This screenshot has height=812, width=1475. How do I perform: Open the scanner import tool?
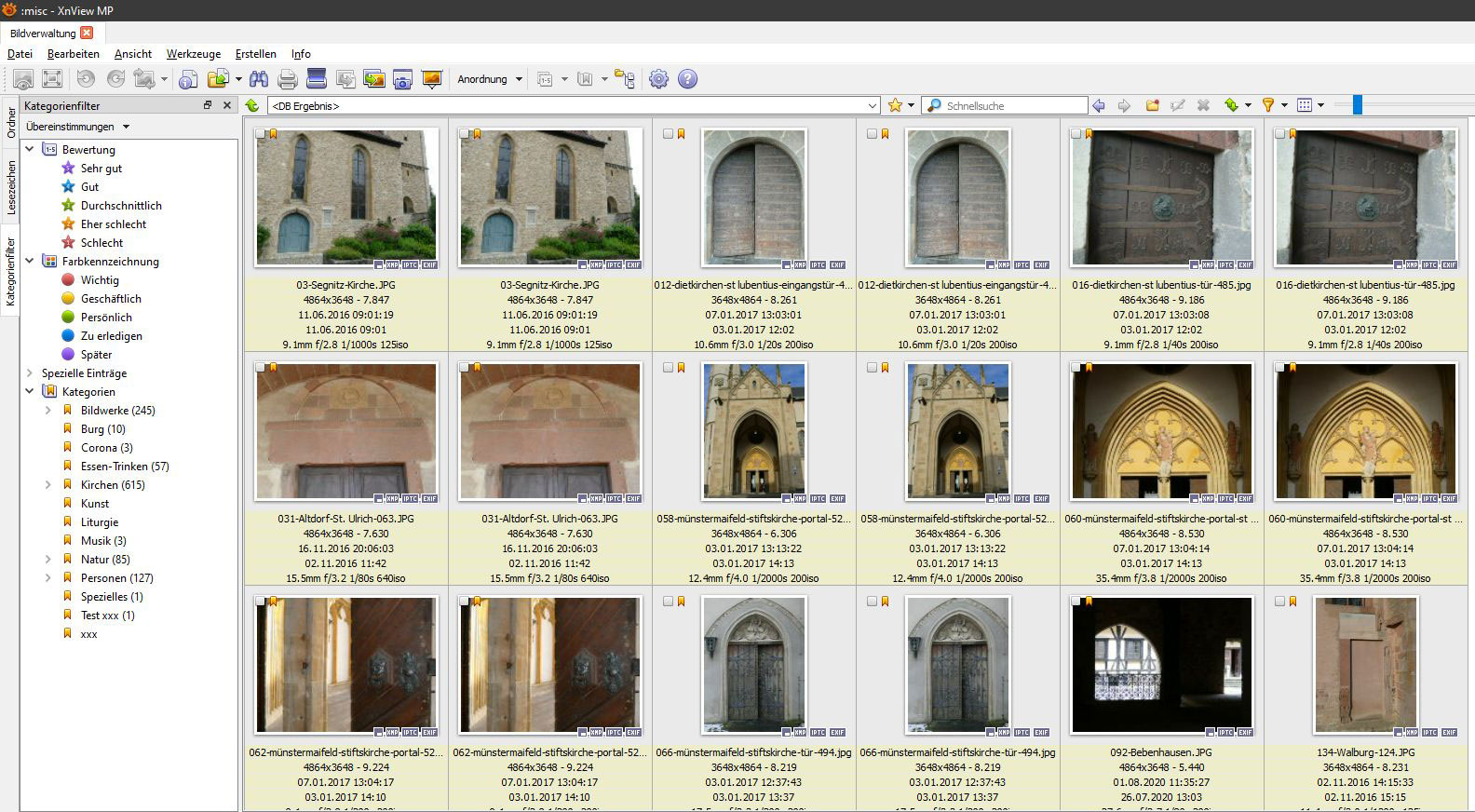coord(317,79)
